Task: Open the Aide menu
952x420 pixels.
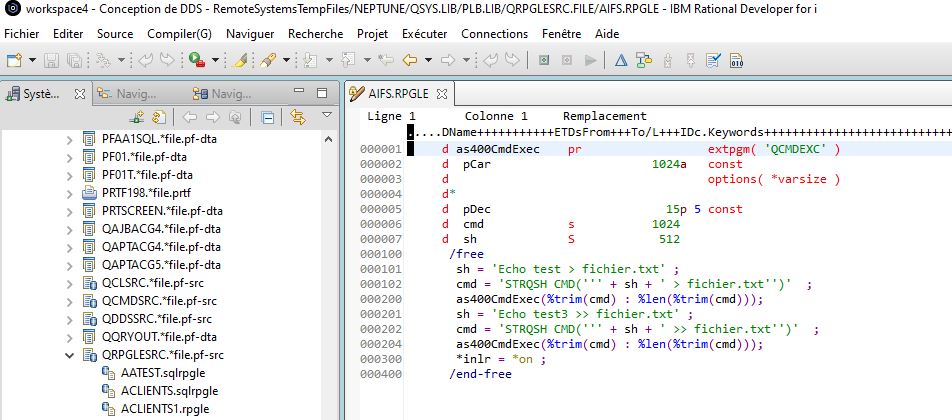Action: point(607,34)
